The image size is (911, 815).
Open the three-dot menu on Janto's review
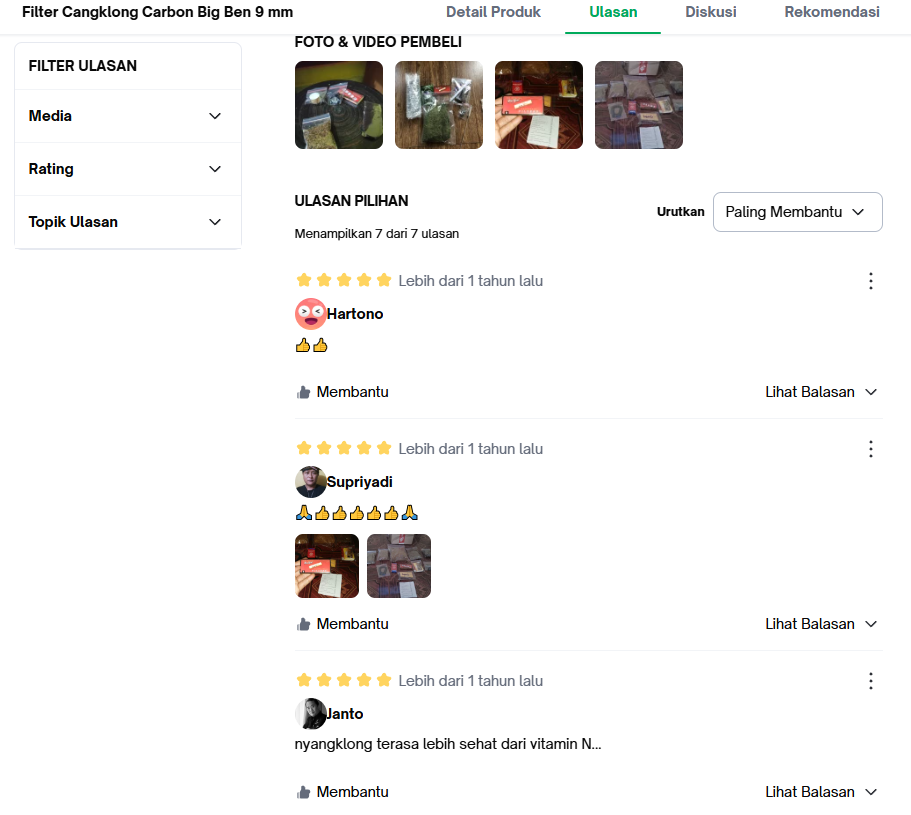[x=870, y=681]
